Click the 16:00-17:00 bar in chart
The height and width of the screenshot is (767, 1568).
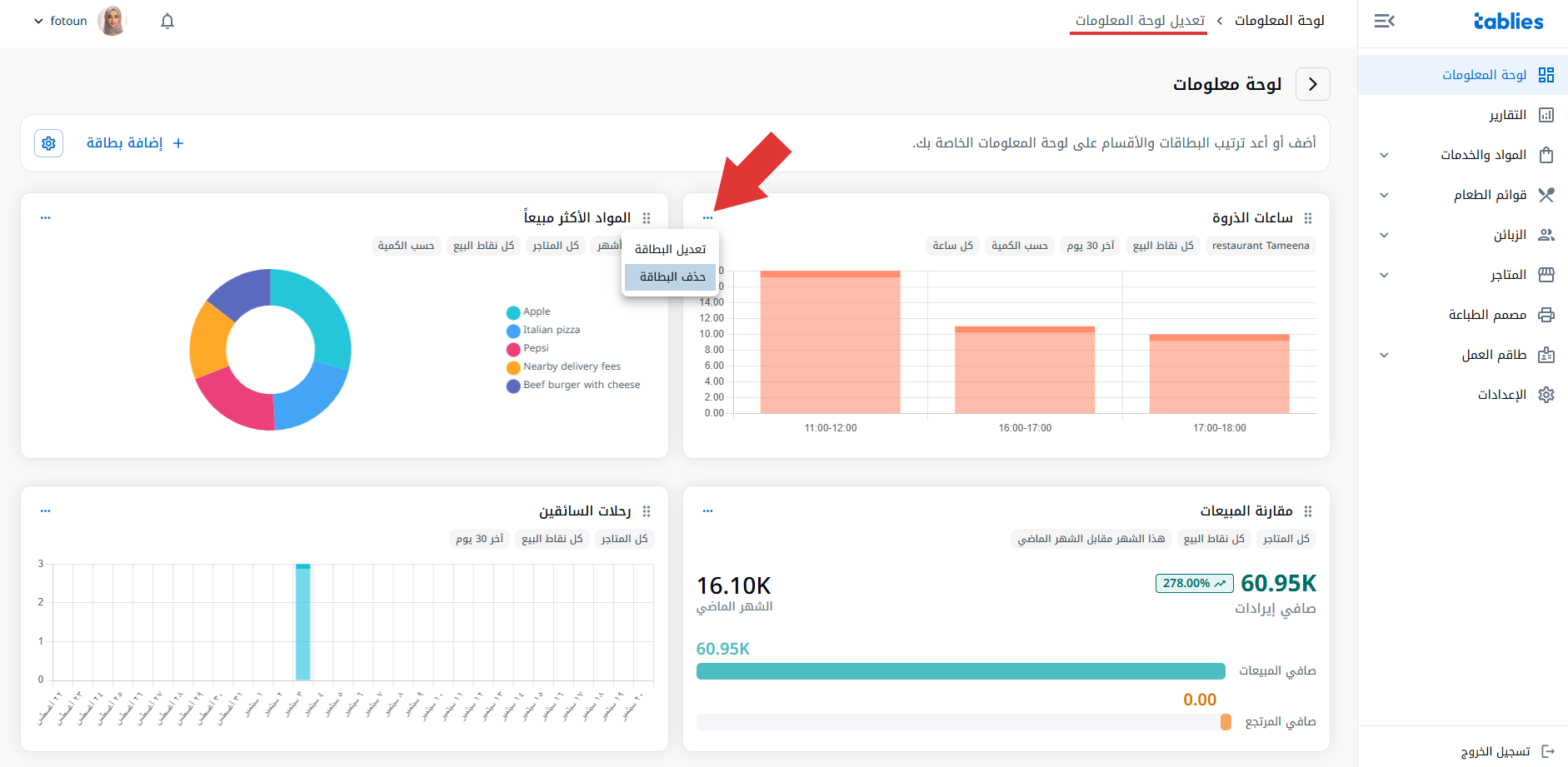coord(1025,370)
